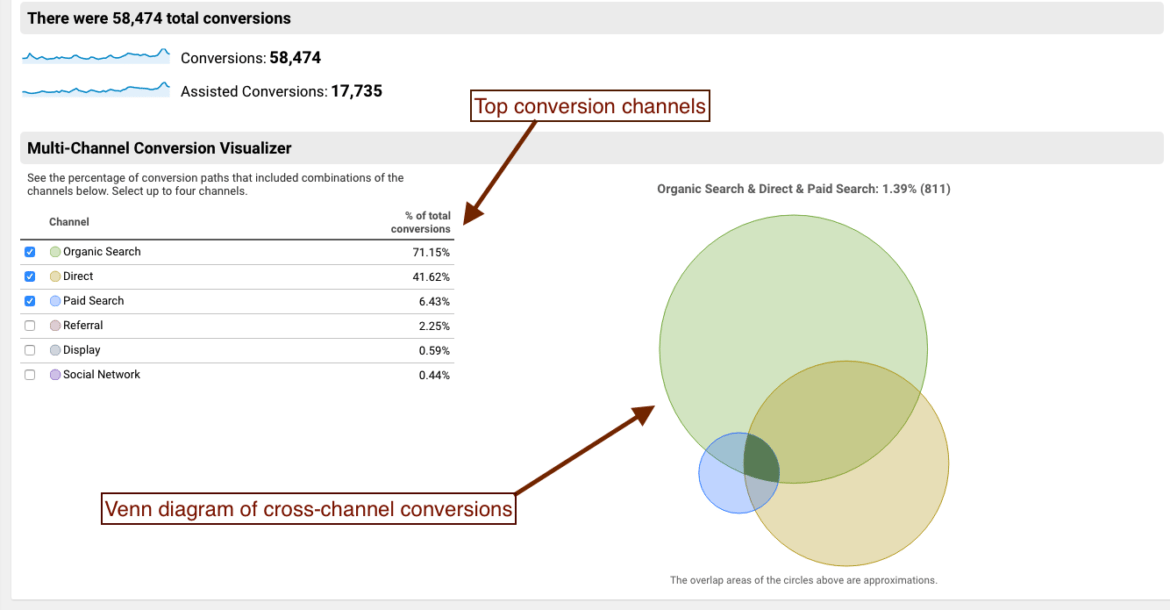Click the '% of total conversions' column header
This screenshot has width=1170, height=610.
[x=421, y=222]
